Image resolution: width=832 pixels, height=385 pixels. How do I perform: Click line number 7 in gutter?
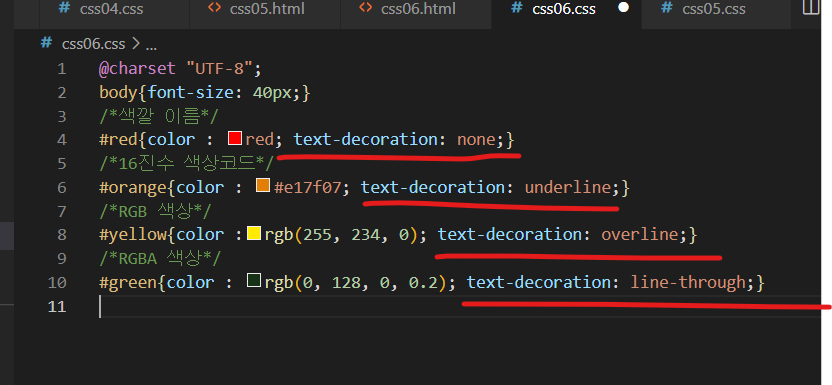[x=62, y=211]
